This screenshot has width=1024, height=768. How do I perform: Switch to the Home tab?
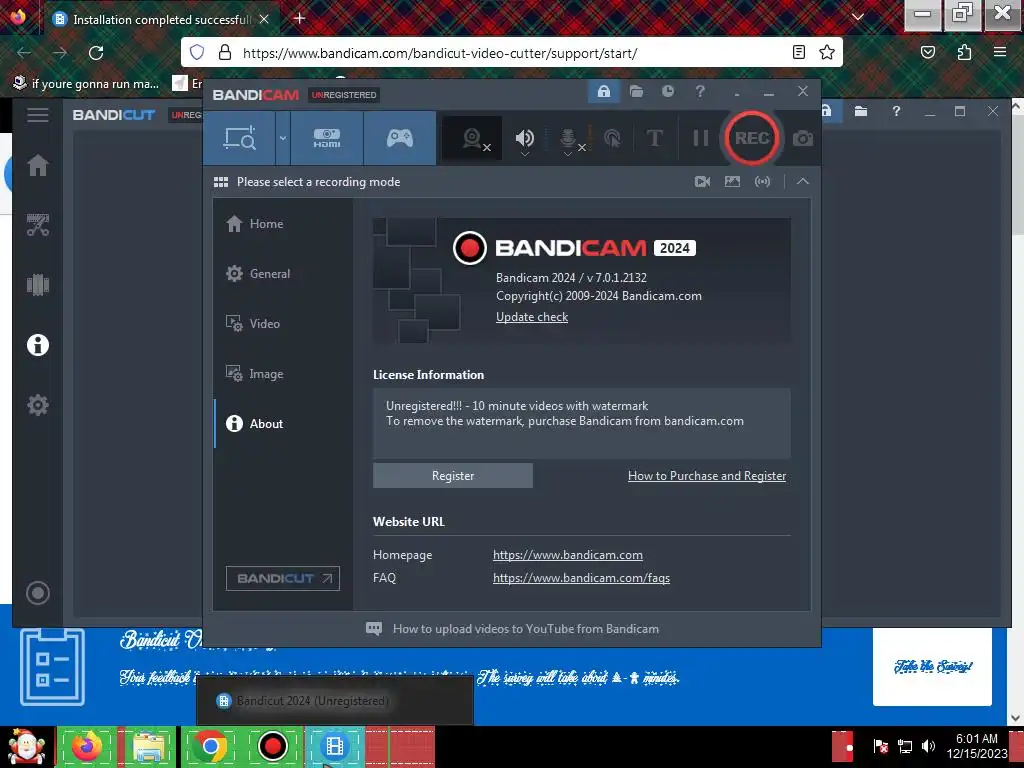point(283,224)
